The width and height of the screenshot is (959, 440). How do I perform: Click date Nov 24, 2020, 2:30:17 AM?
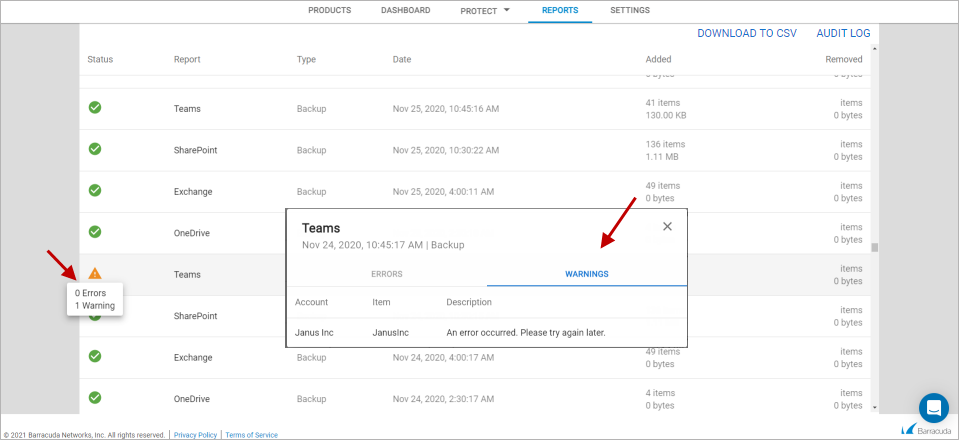[443, 399]
